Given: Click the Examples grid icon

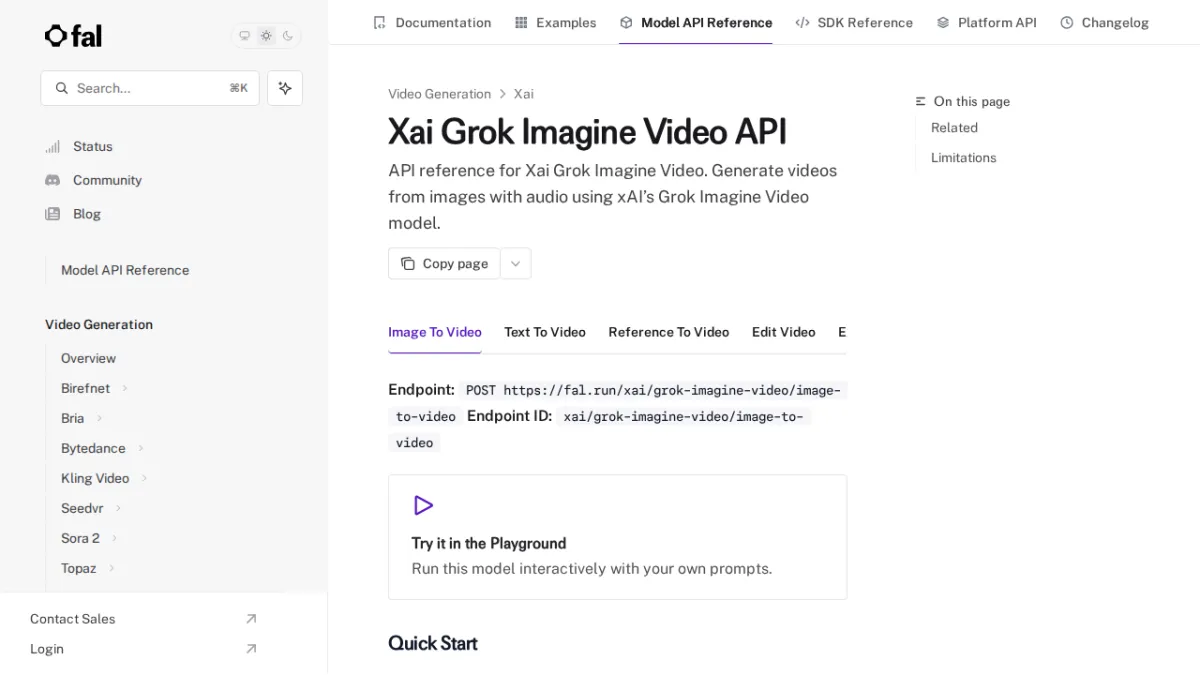Looking at the screenshot, I should [521, 22].
